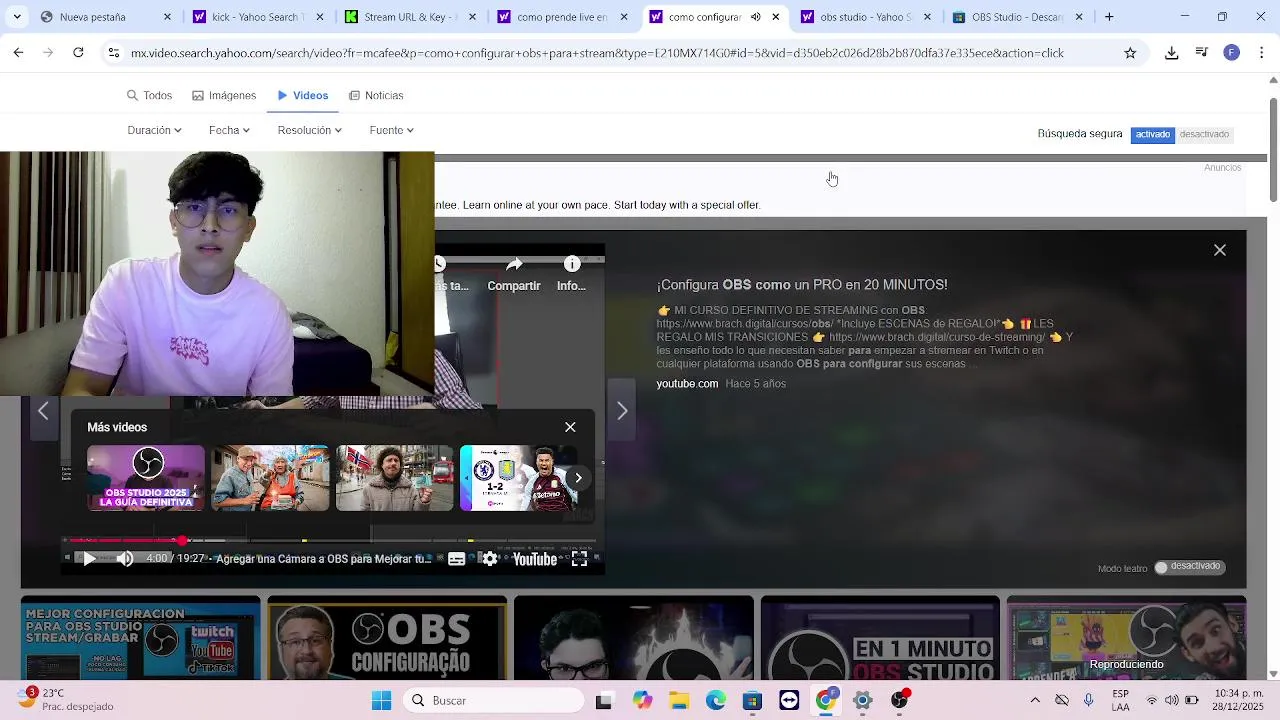The height and width of the screenshot is (720, 1280).
Task: Open the tab search dropdown arrow
Action: pos(16,17)
